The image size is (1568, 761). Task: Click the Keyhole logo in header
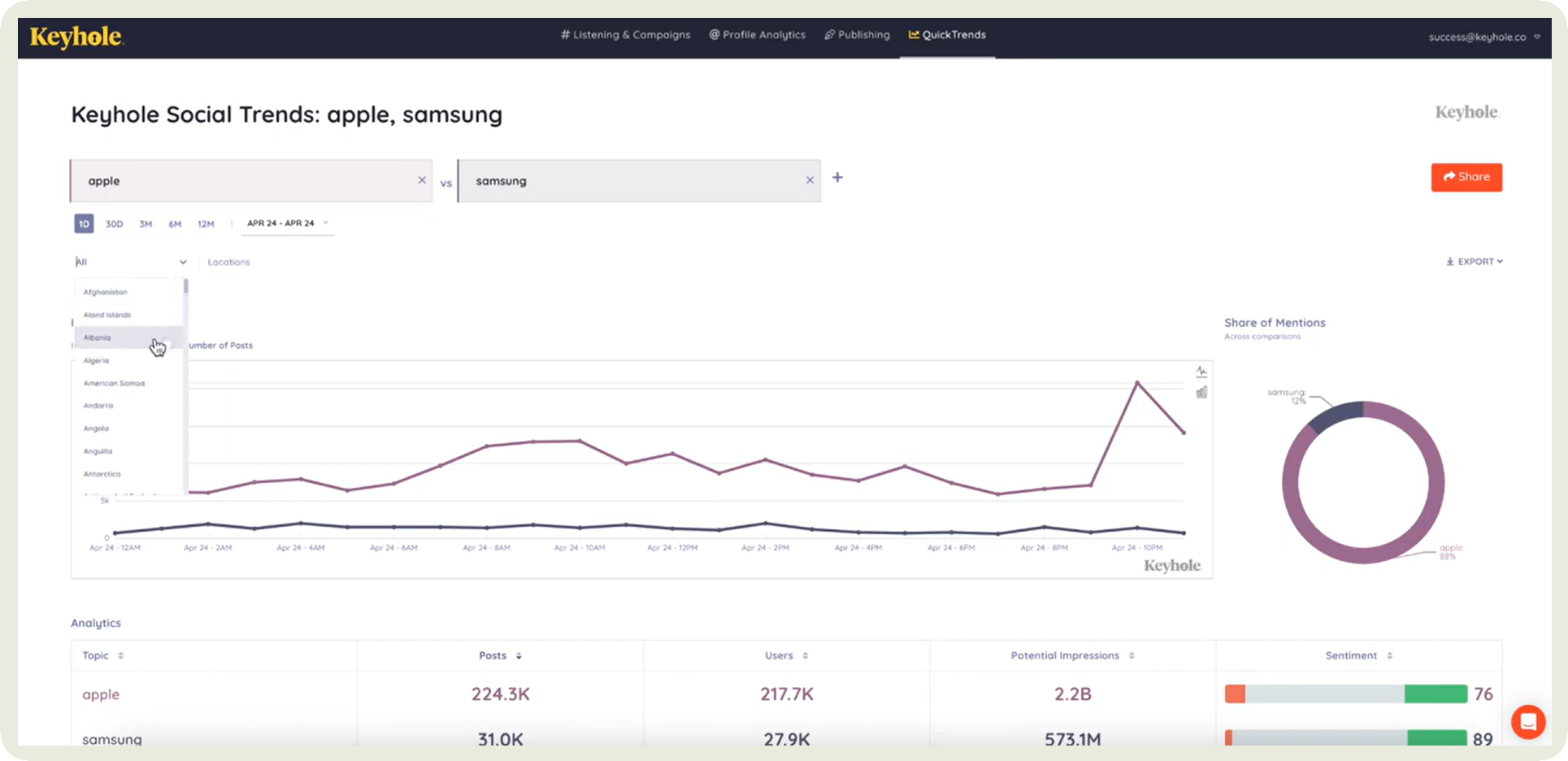76,37
